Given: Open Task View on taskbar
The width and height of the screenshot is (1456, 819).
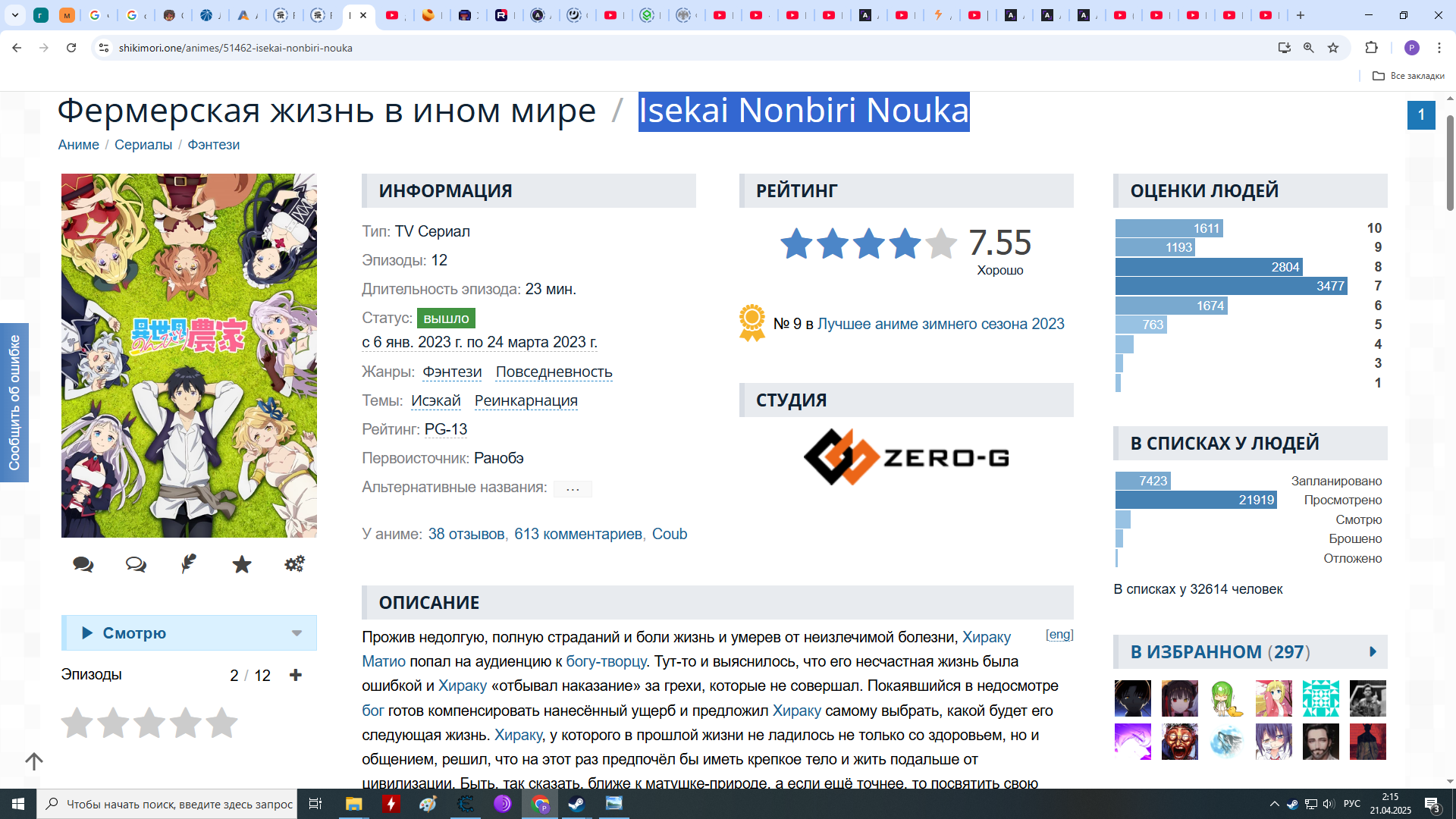Looking at the screenshot, I should [x=315, y=804].
